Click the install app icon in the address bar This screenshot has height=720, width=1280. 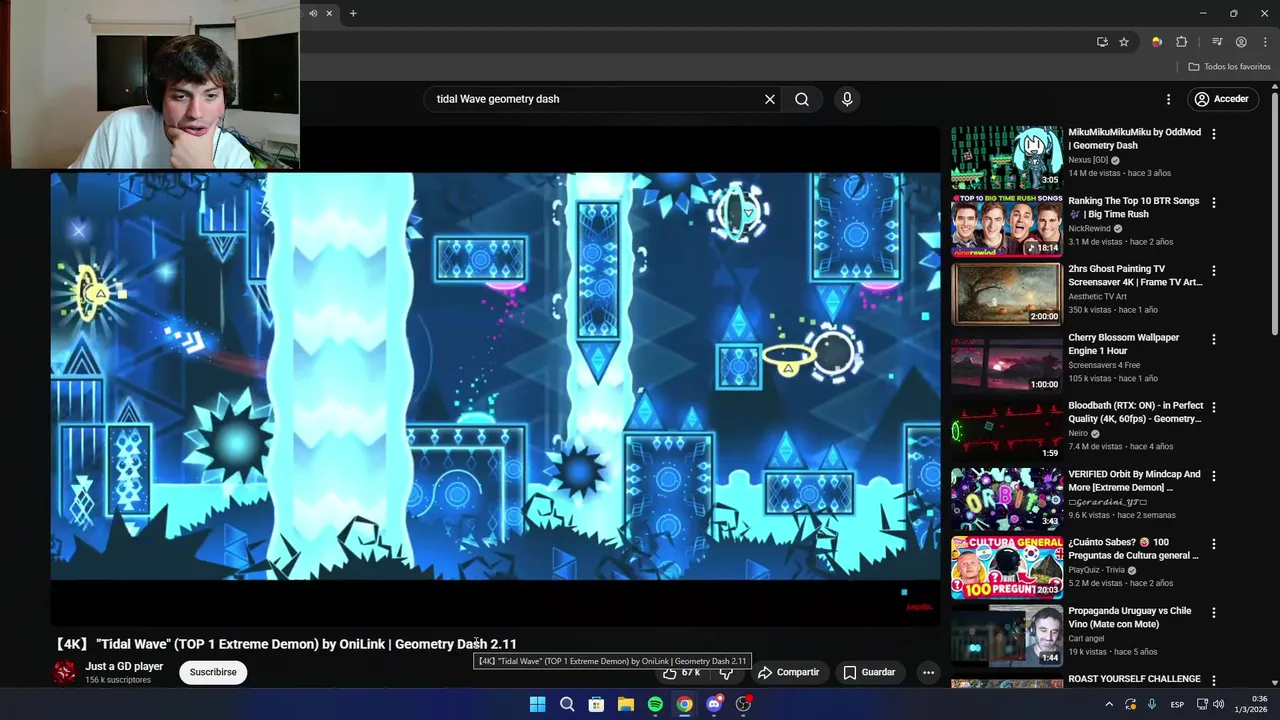click(1102, 42)
